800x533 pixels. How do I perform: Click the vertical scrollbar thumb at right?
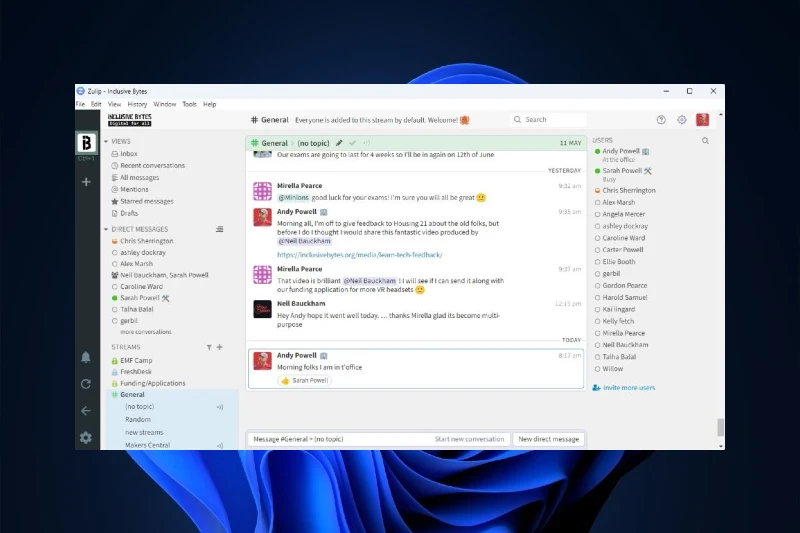[720, 427]
